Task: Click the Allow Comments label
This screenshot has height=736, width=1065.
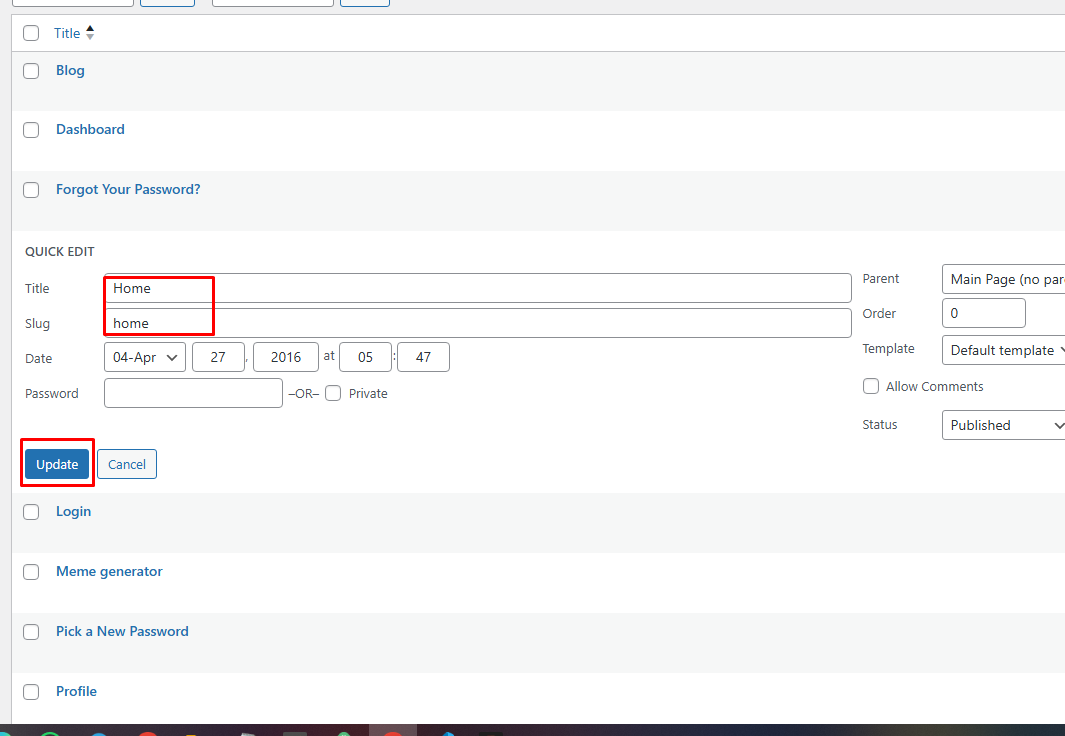Action: 935,386
